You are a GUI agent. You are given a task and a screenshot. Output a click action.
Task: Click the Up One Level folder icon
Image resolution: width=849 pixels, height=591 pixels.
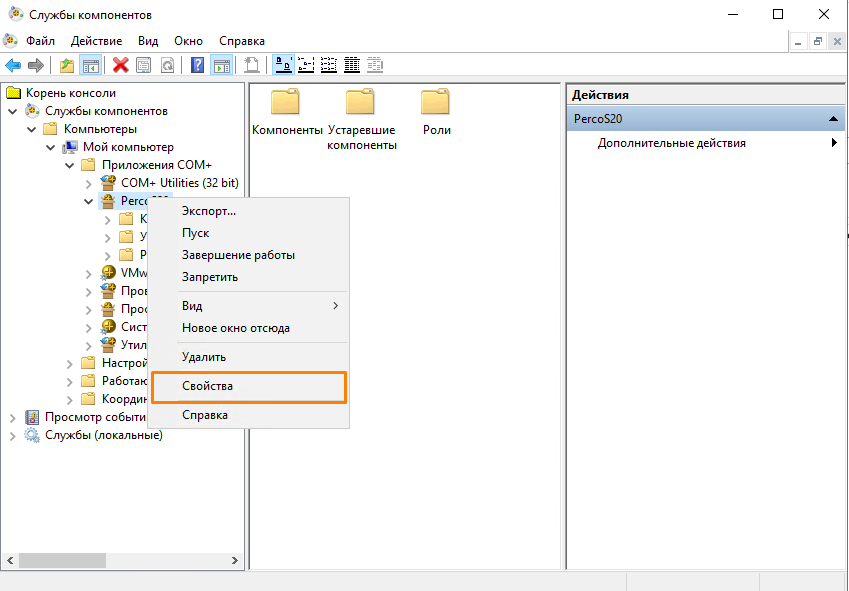(67, 65)
